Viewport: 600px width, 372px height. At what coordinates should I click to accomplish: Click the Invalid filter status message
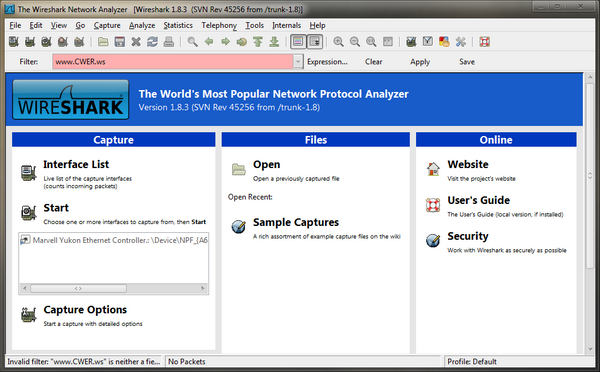click(x=83, y=362)
